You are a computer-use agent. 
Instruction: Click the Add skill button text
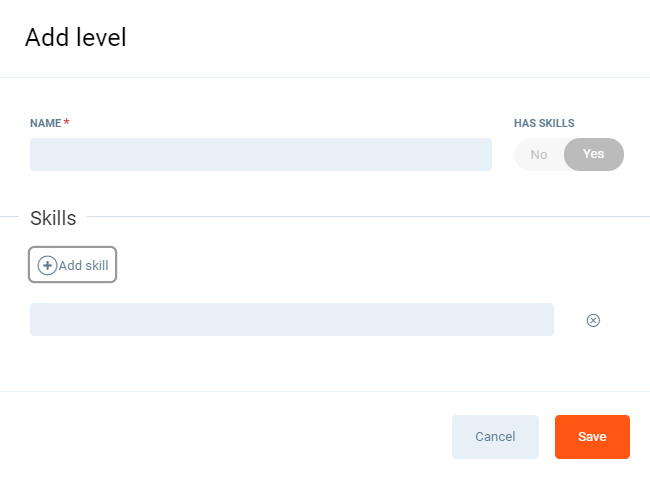[x=83, y=265]
